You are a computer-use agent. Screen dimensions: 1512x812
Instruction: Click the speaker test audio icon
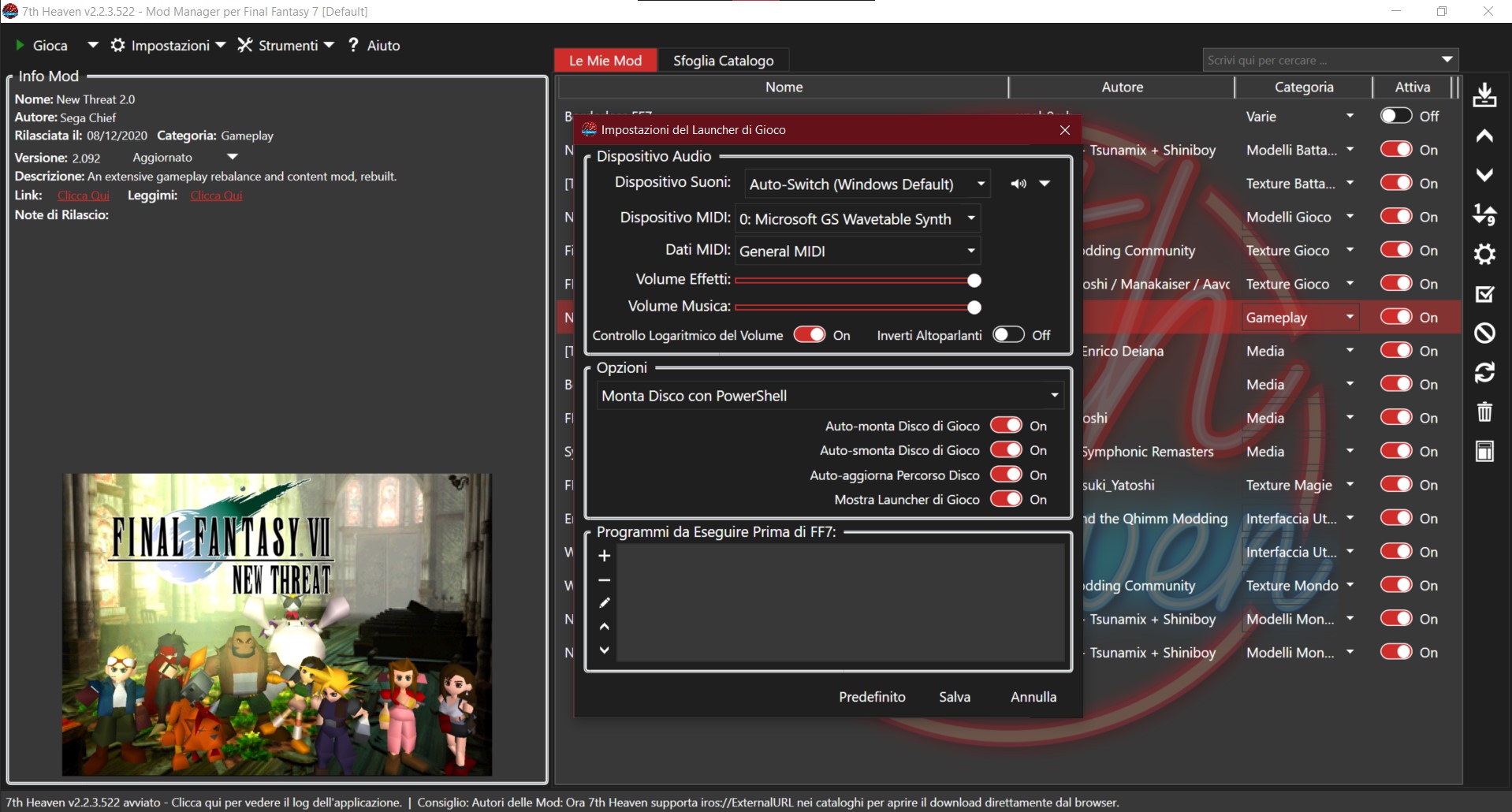[1019, 184]
